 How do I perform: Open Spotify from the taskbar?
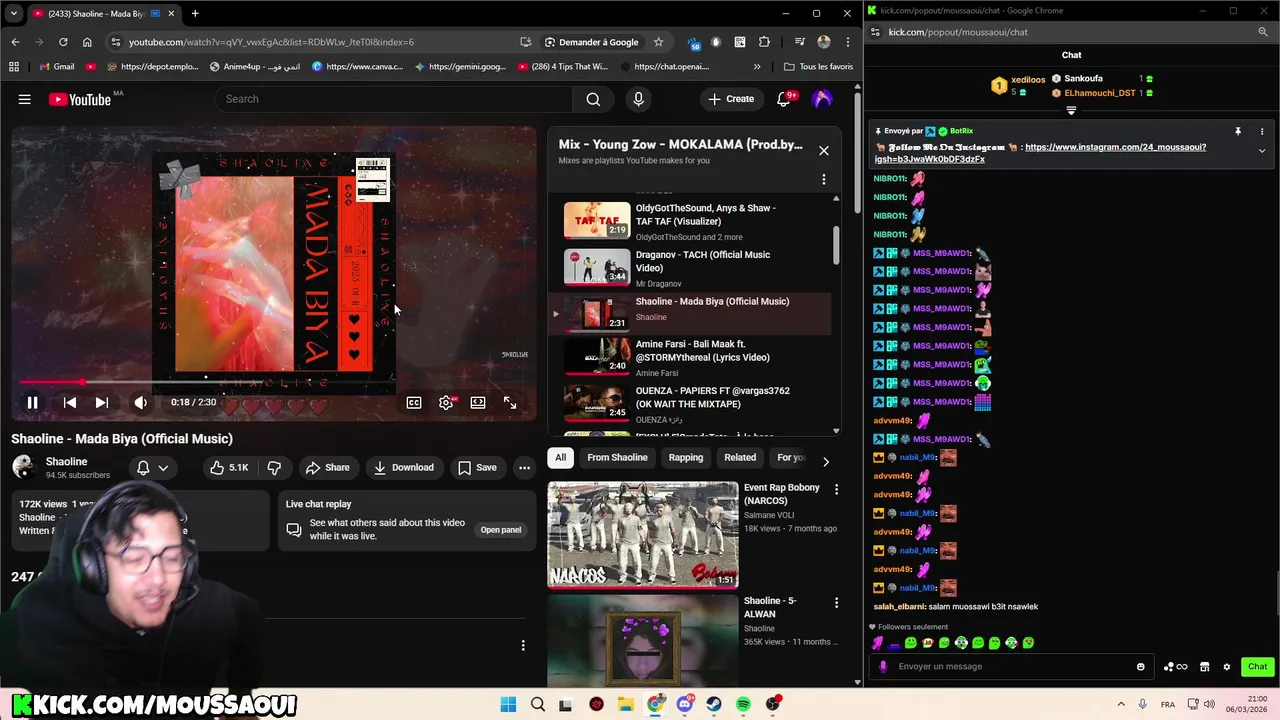743,704
